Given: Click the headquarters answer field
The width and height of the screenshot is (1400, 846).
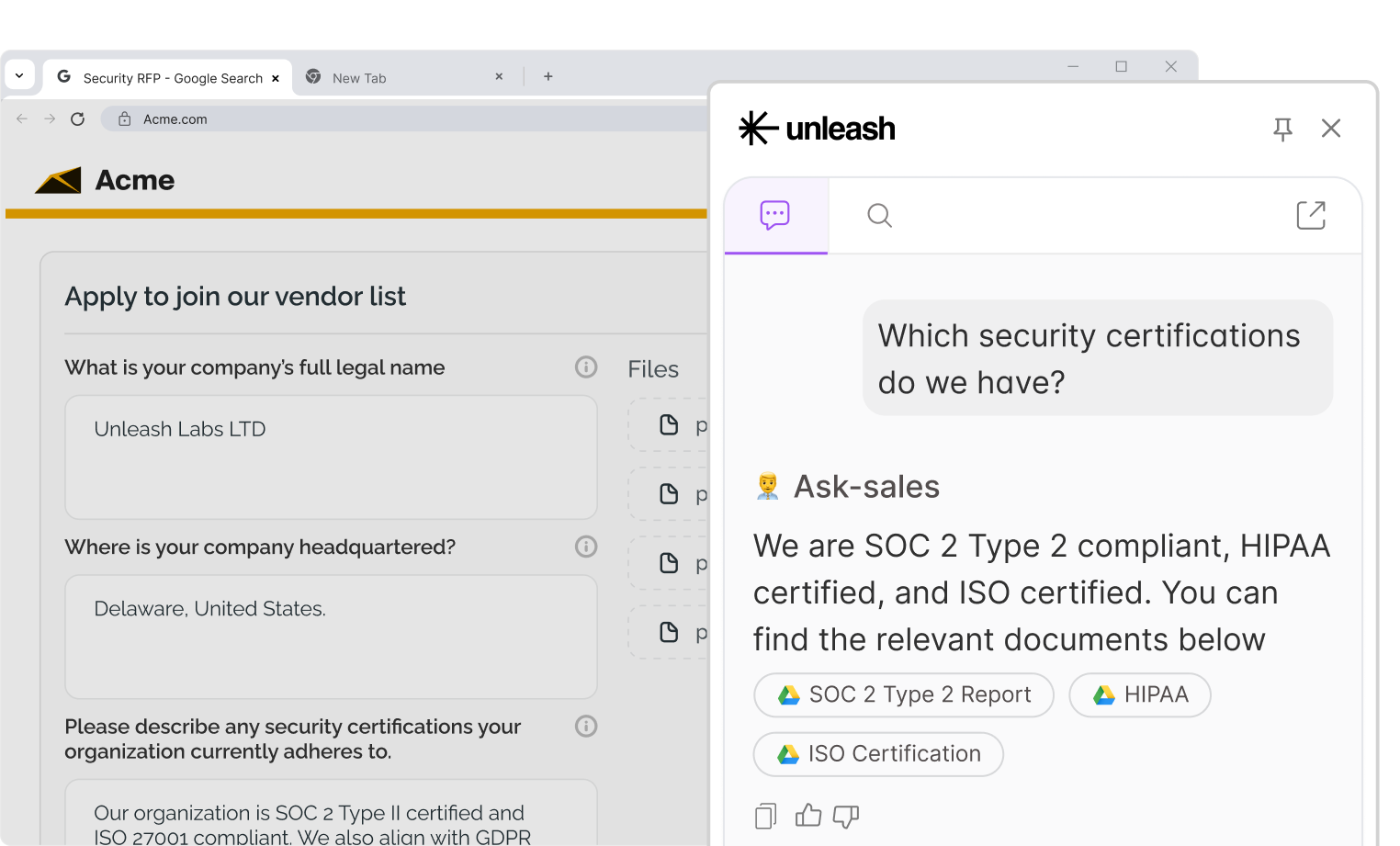Looking at the screenshot, I should pyautogui.click(x=331, y=637).
